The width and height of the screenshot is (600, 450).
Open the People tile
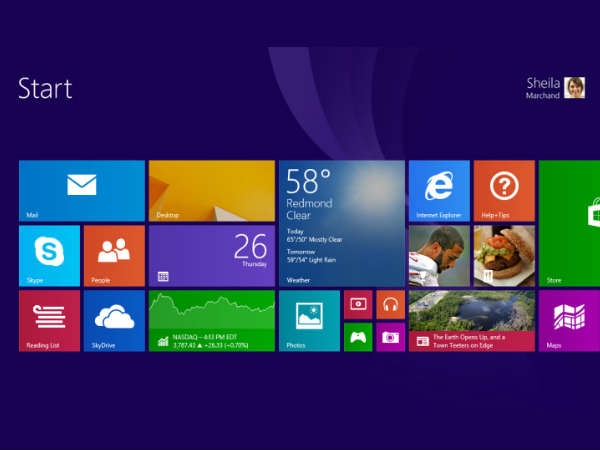(114, 256)
